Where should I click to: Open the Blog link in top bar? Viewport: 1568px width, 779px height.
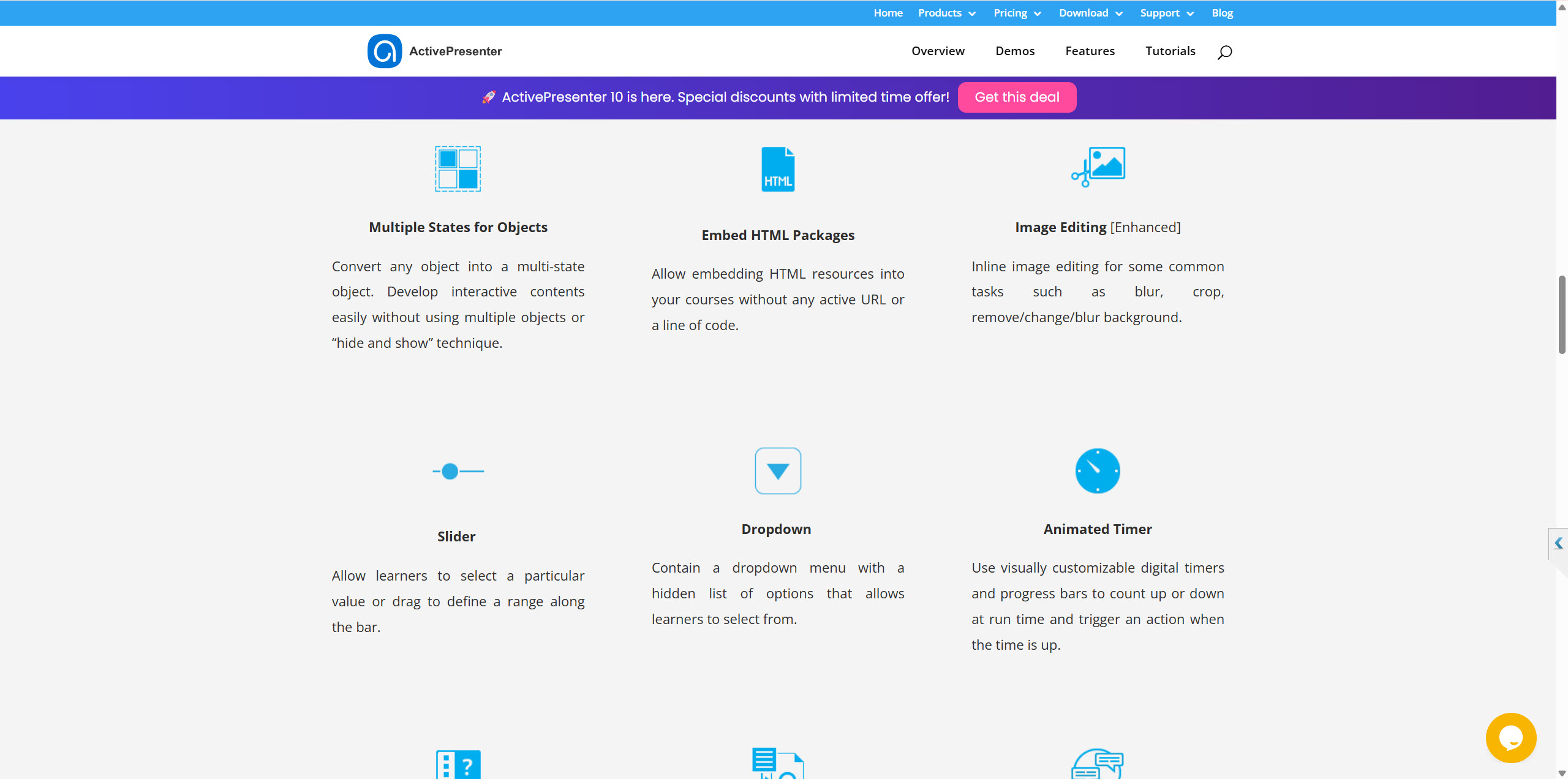pos(1222,13)
